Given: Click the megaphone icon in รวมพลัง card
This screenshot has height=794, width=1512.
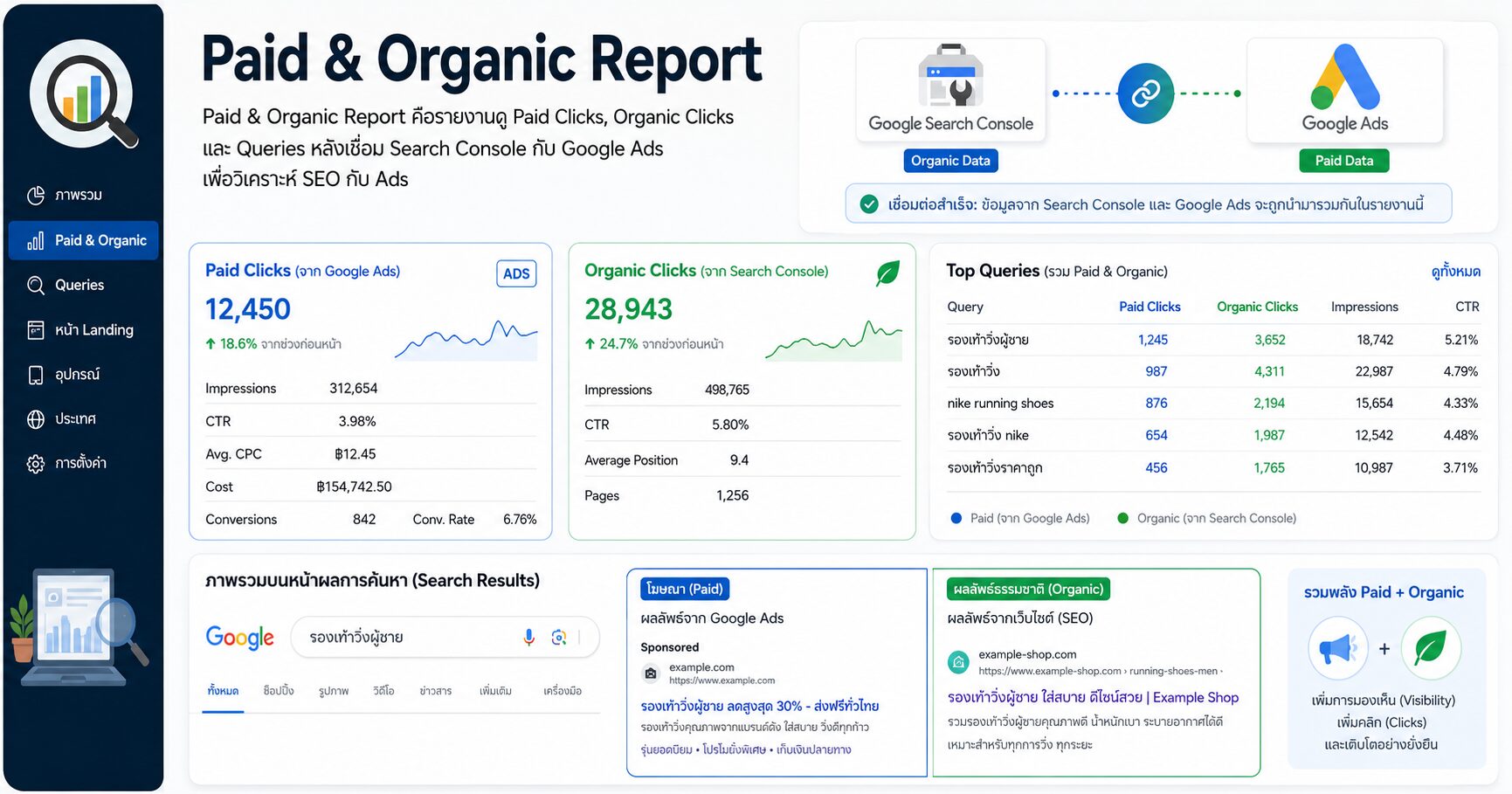Looking at the screenshot, I should point(1337,648).
